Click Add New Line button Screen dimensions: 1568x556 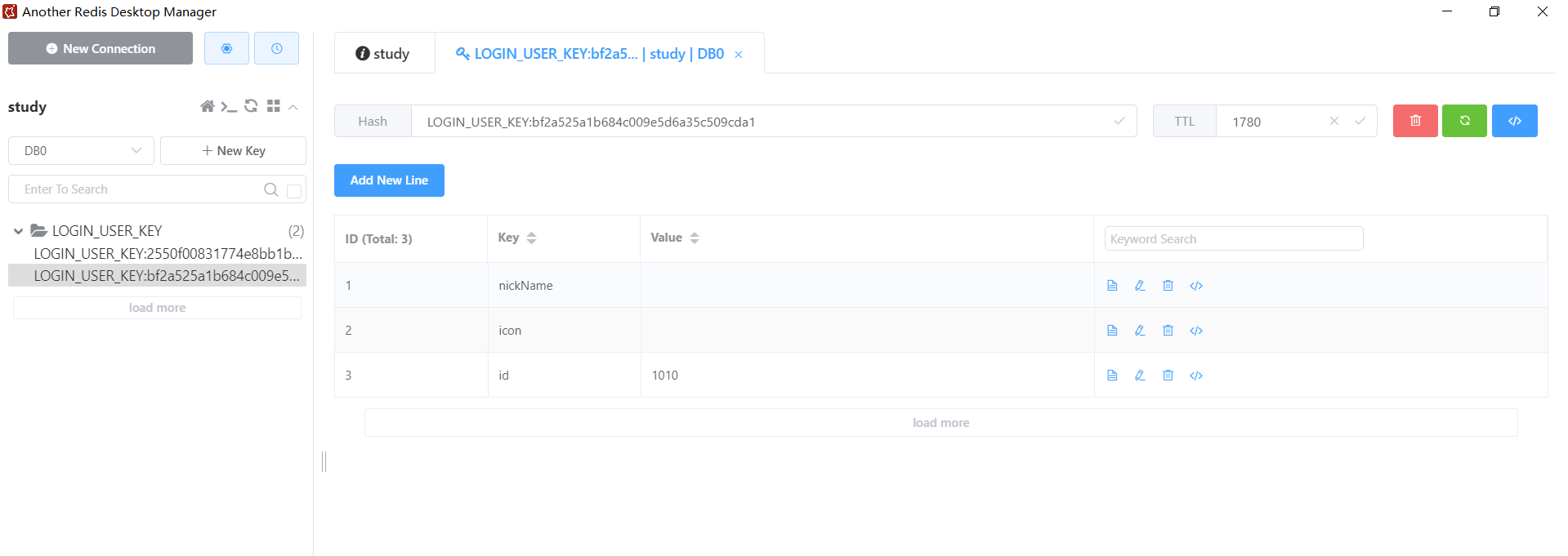[389, 180]
